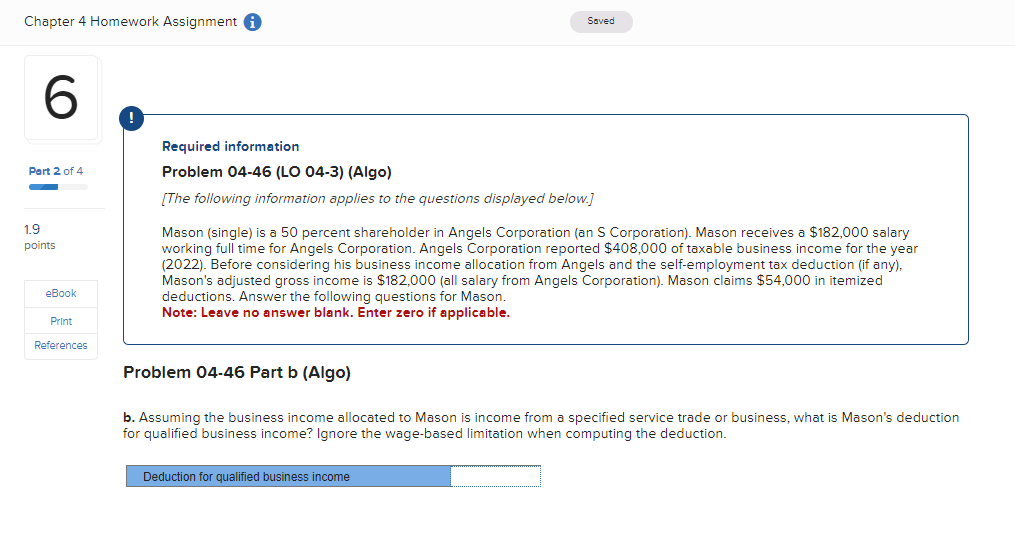Click the '1.9 points' value

[x=39, y=236]
